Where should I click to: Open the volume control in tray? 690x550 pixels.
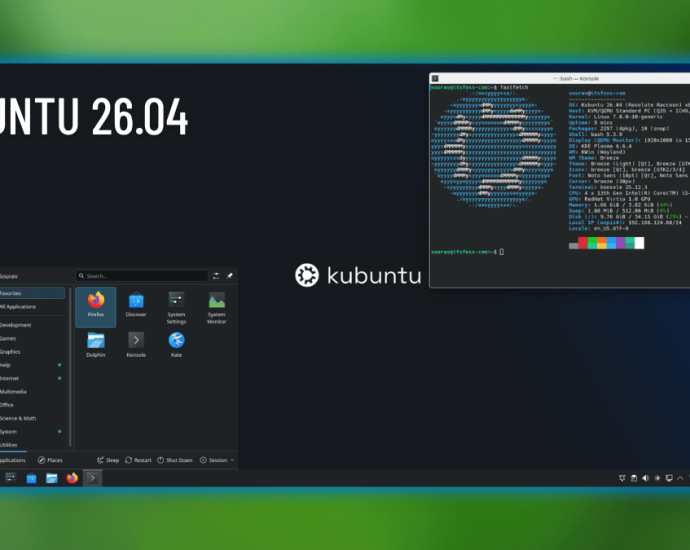coord(646,478)
